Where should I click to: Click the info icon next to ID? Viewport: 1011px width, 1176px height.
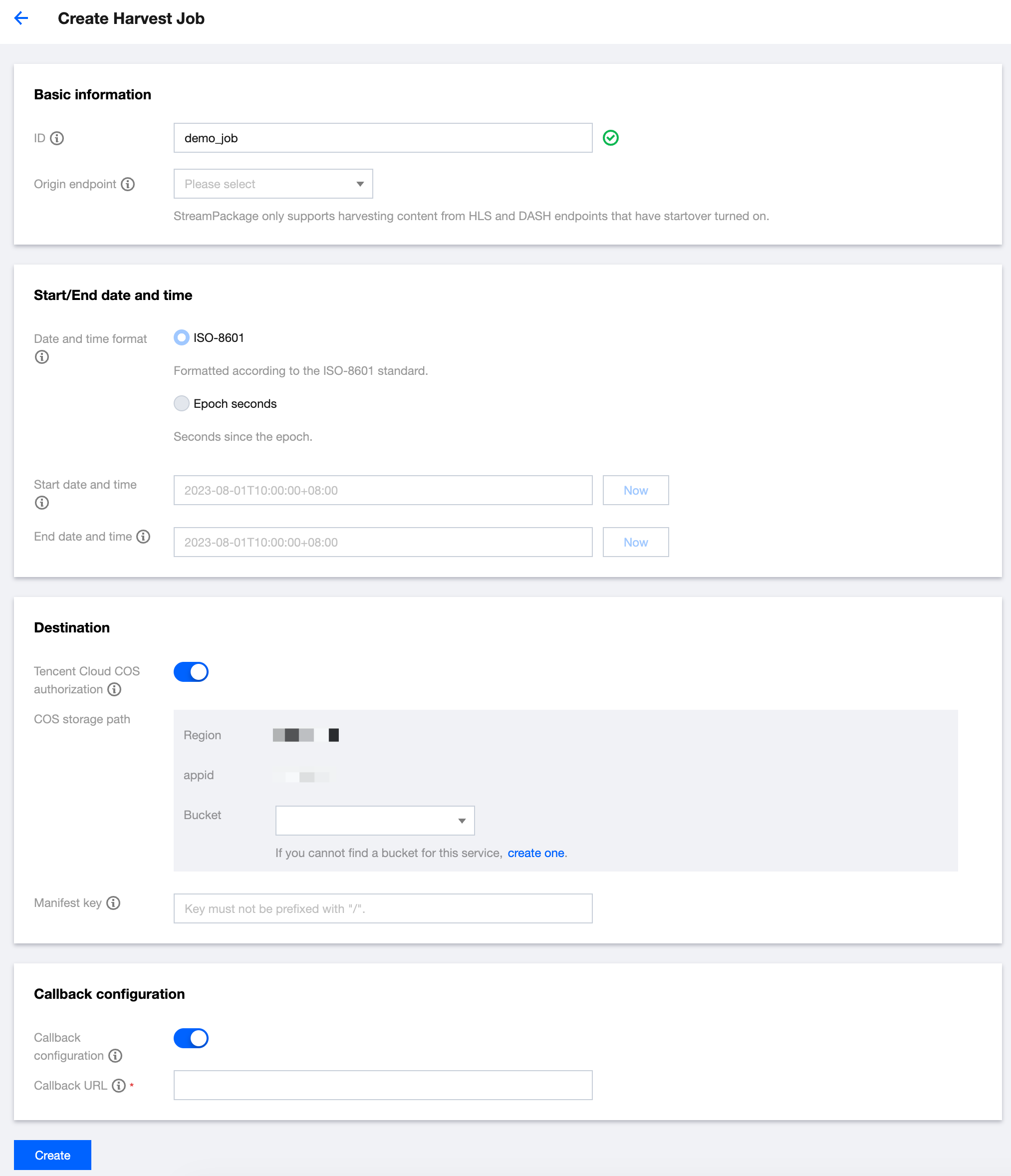tap(57, 138)
